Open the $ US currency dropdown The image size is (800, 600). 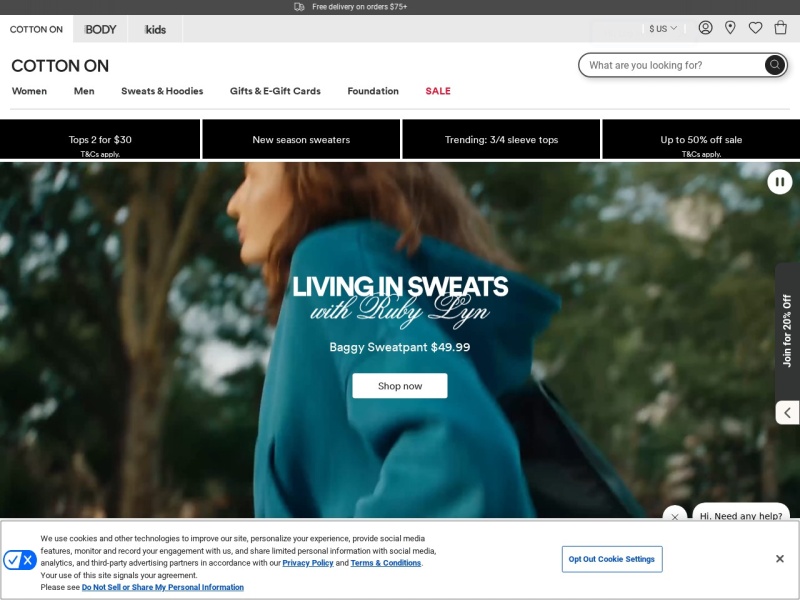click(x=663, y=29)
